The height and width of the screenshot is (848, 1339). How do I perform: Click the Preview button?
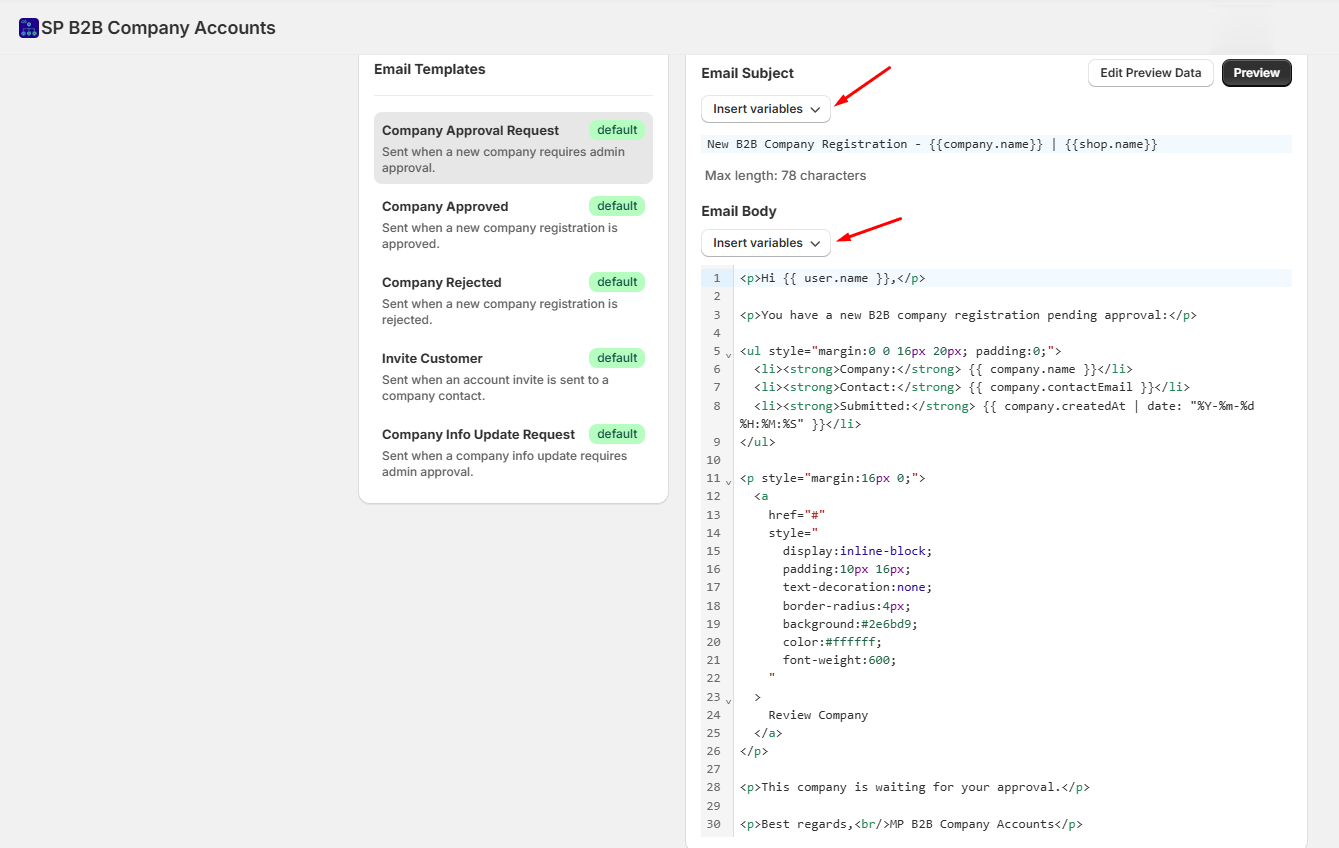pyautogui.click(x=1256, y=72)
